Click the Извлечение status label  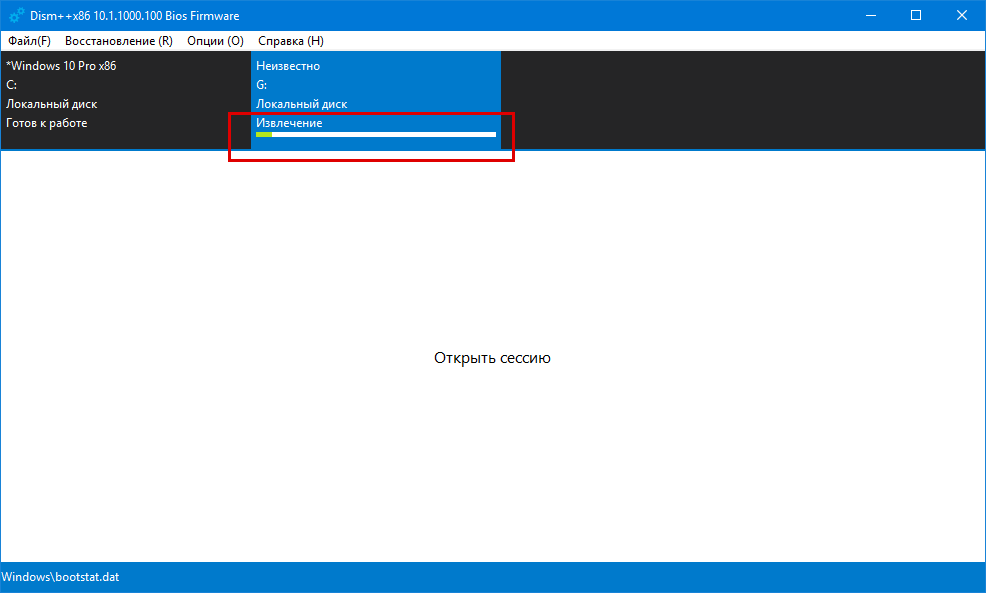click(289, 123)
